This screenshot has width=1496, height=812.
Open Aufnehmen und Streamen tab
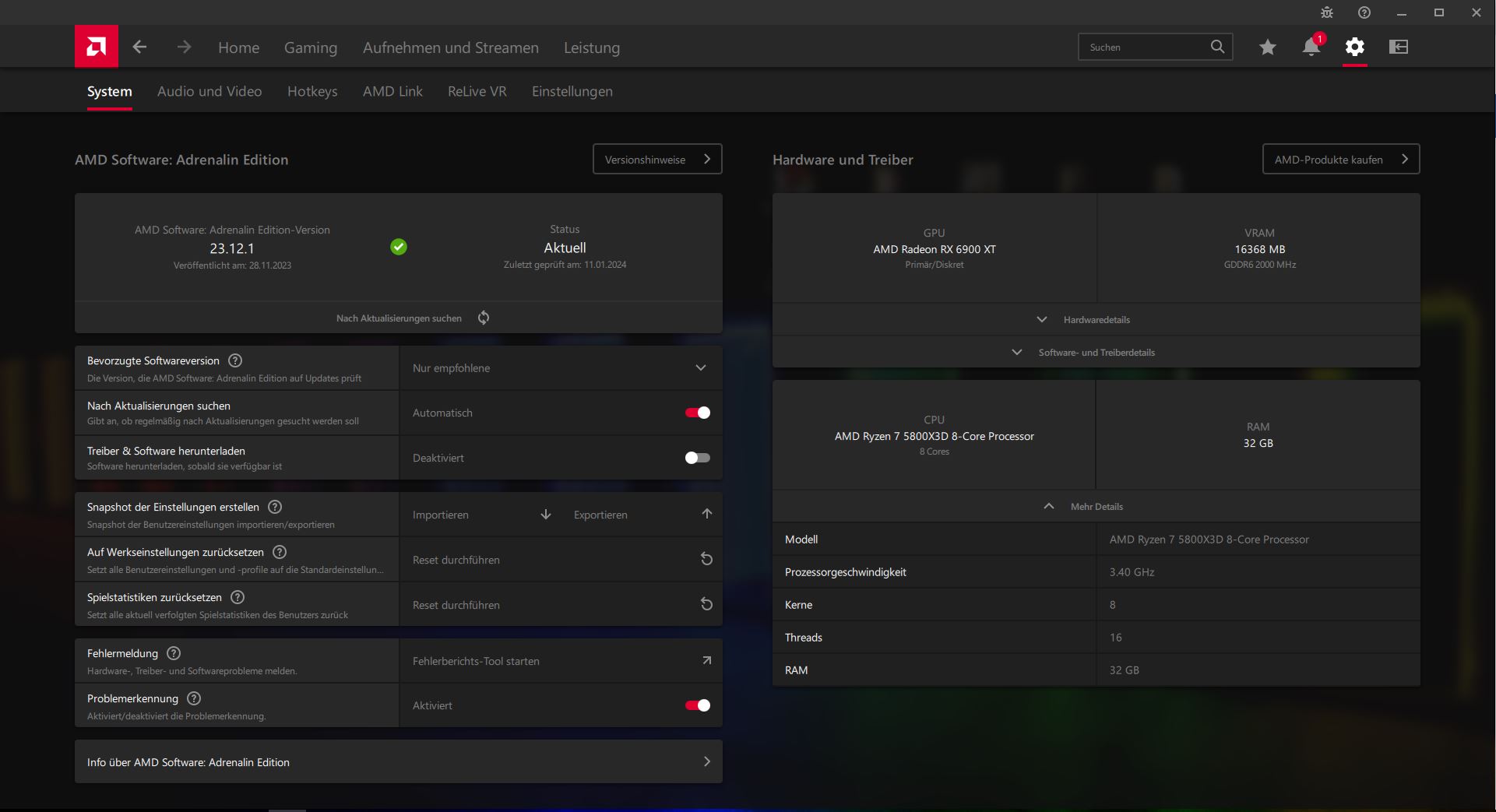[x=451, y=47]
